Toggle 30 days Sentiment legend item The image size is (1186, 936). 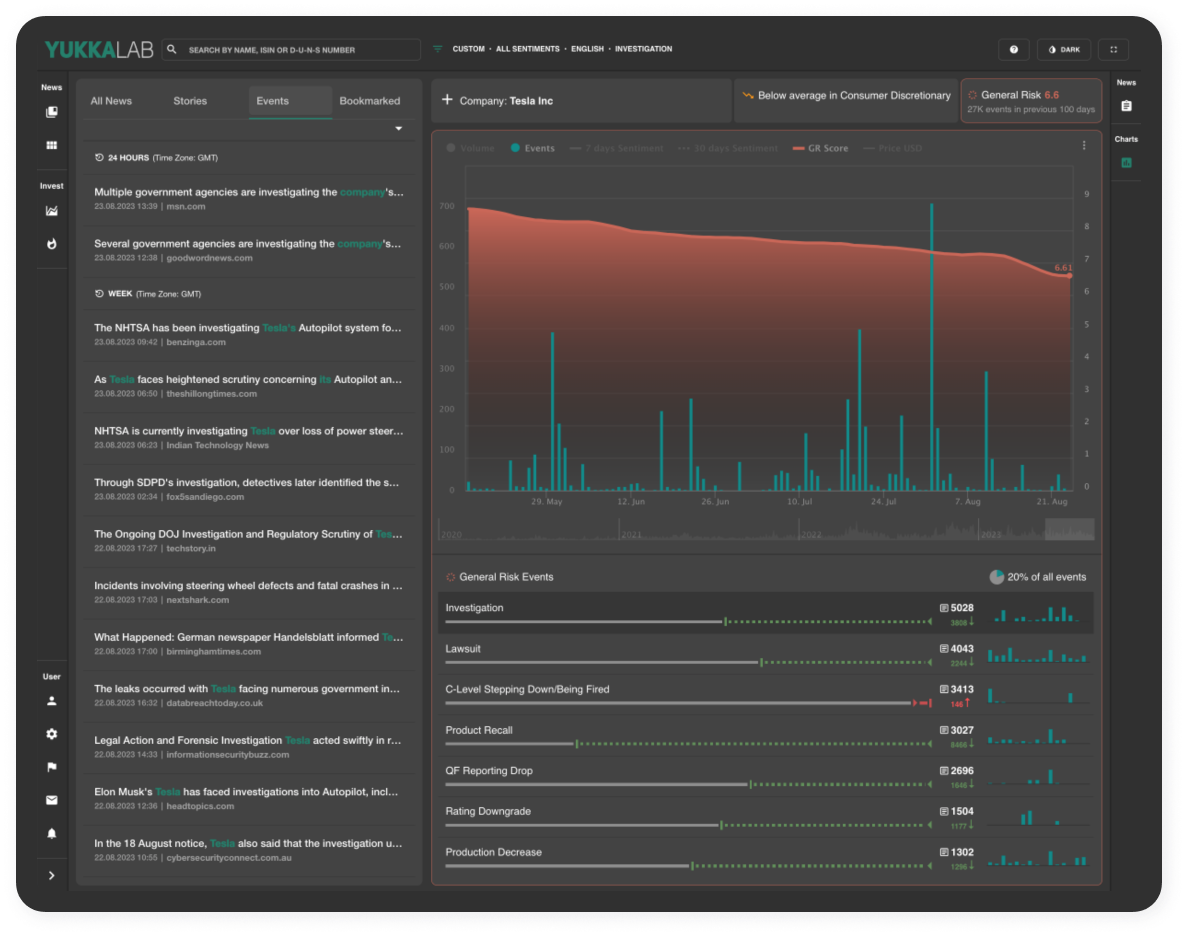point(728,148)
